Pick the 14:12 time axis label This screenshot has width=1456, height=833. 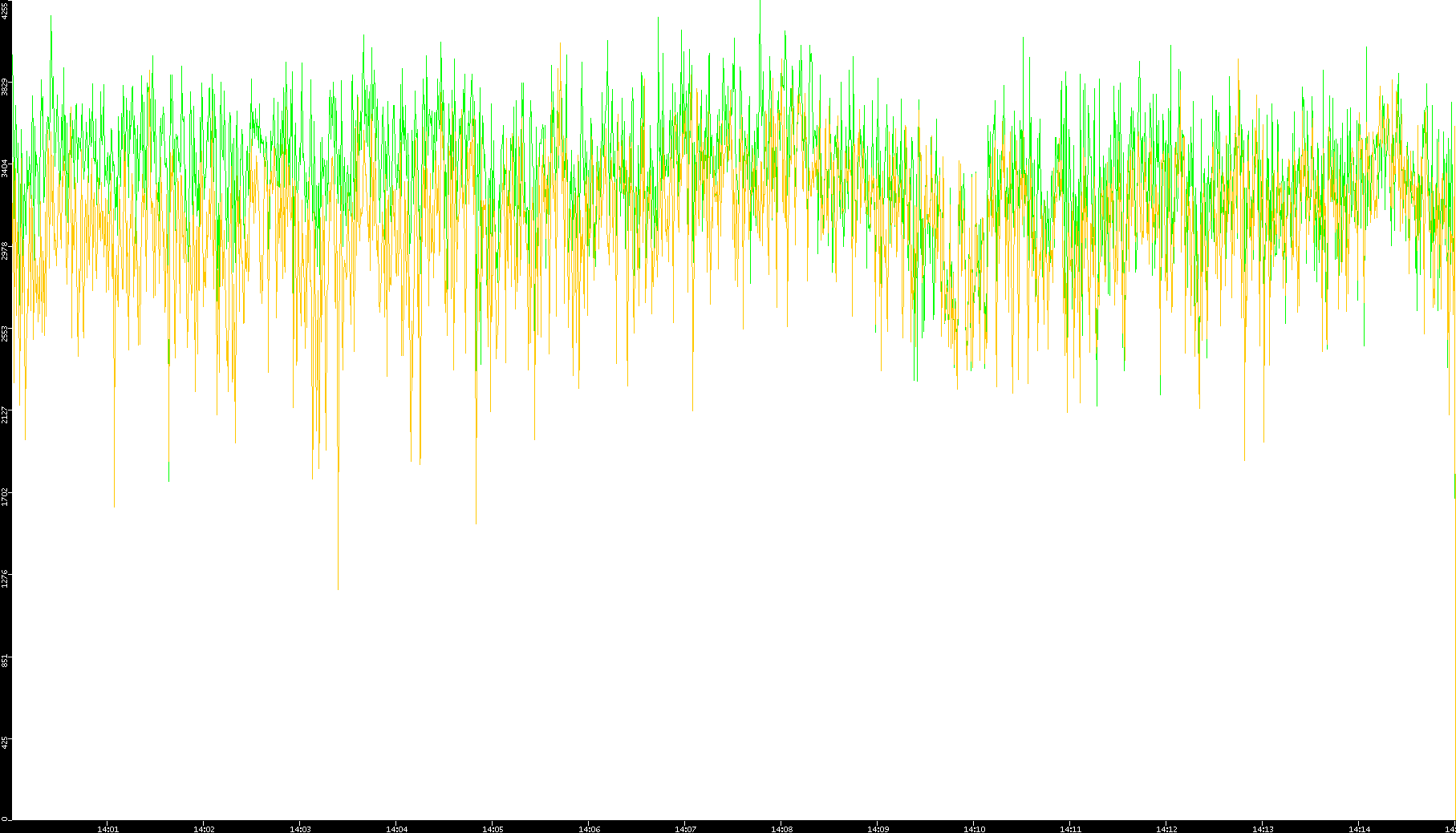point(1167,829)
